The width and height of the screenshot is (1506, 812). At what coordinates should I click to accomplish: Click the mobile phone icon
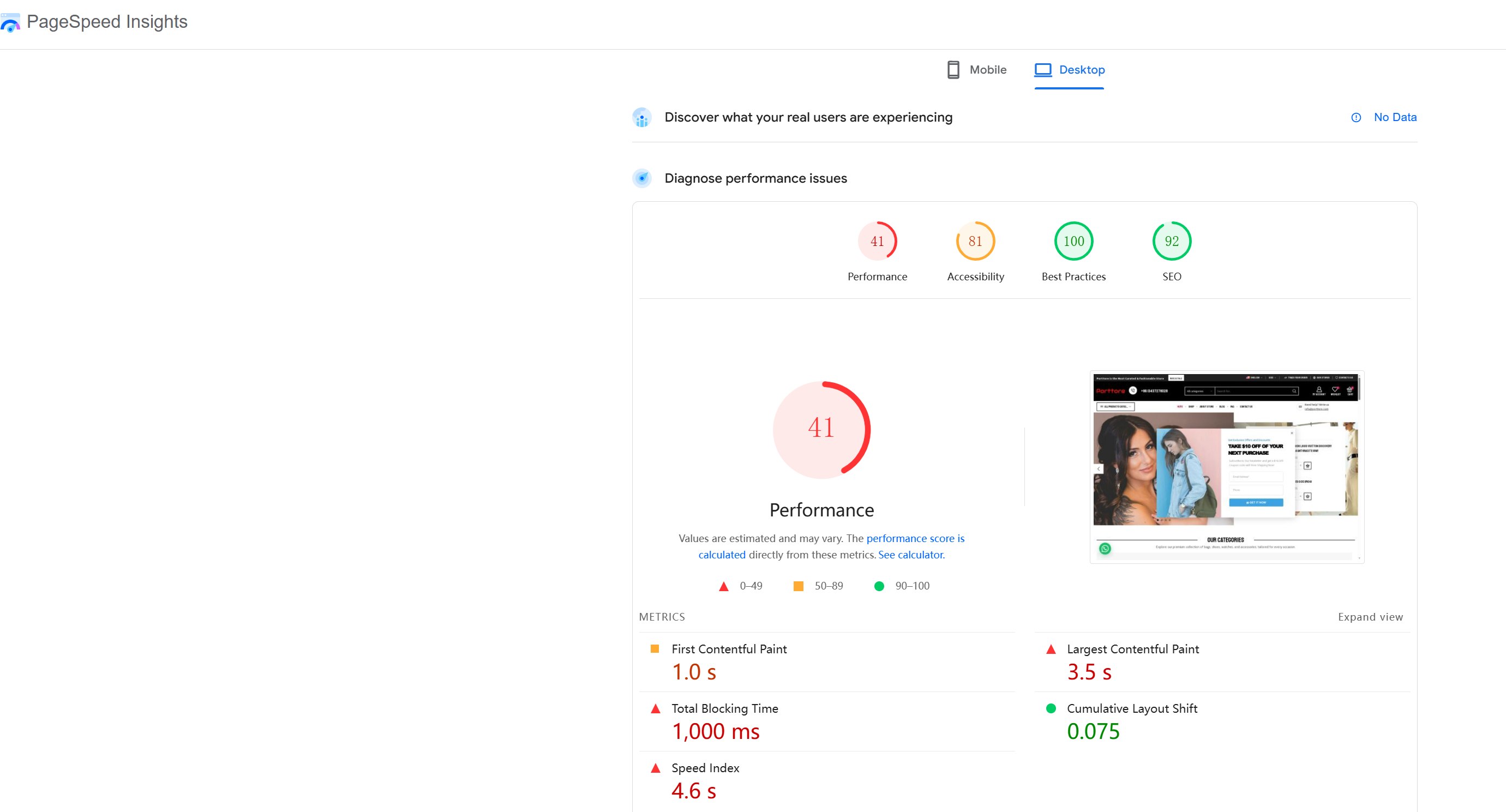point(953,70)
